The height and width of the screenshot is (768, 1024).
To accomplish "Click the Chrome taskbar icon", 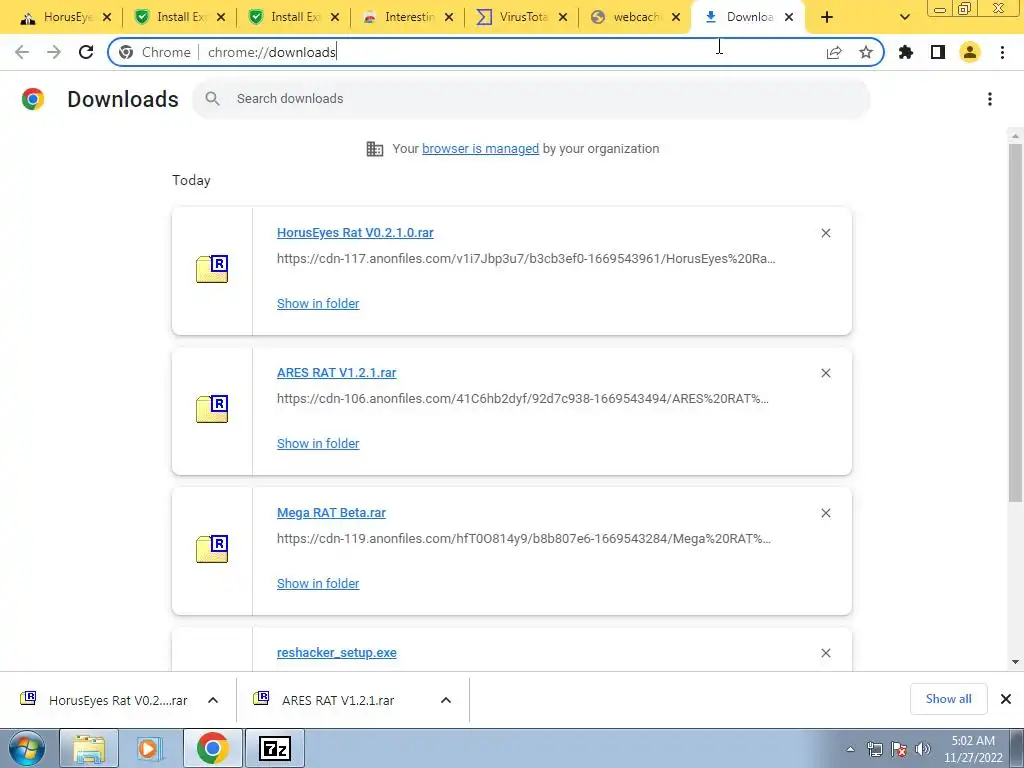I will pyautogui.click(x=212, y=748).
